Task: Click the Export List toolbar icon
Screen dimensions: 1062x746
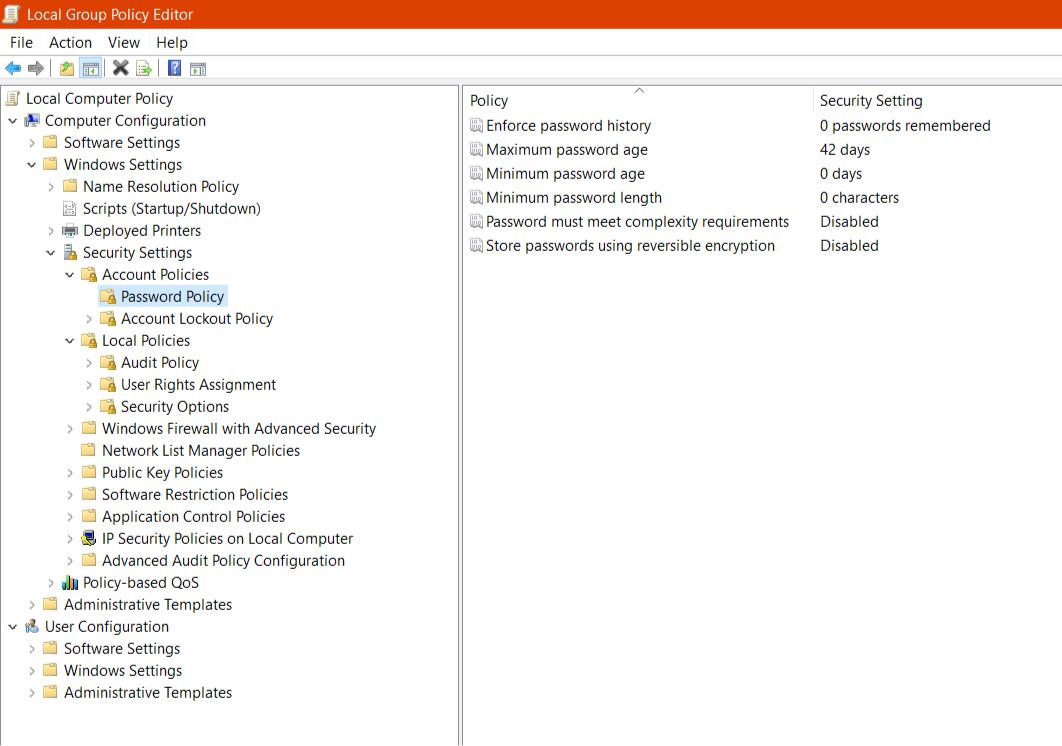Action: coord(144,68)
